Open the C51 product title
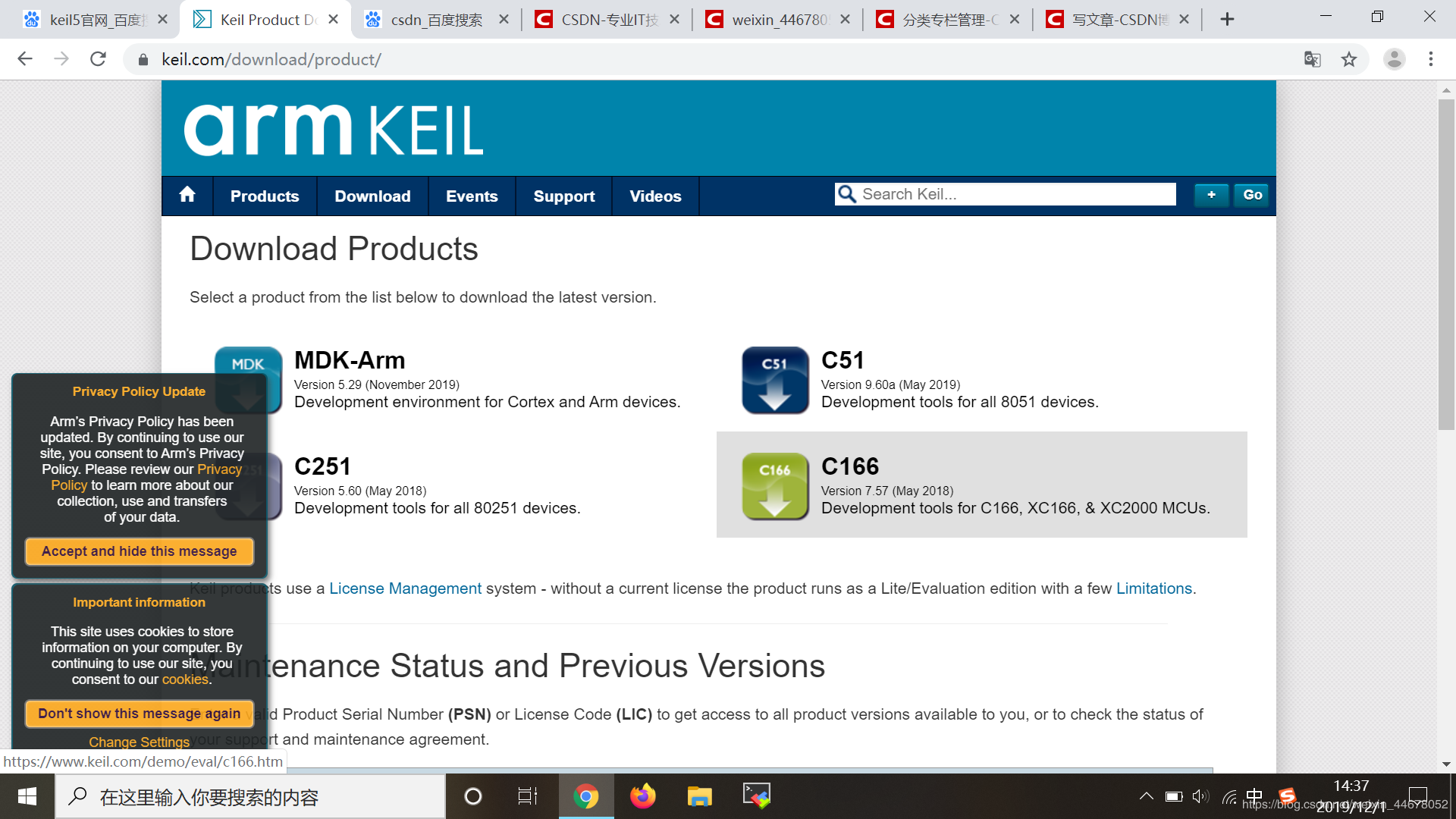Screen dimensions: 1456x819 (843, 360)
